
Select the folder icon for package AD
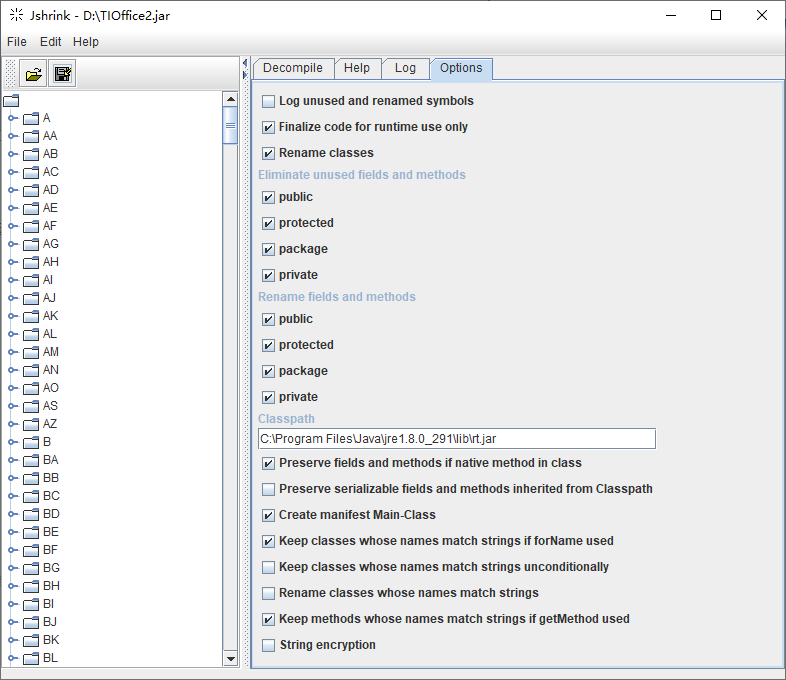[x=31, y=190]
